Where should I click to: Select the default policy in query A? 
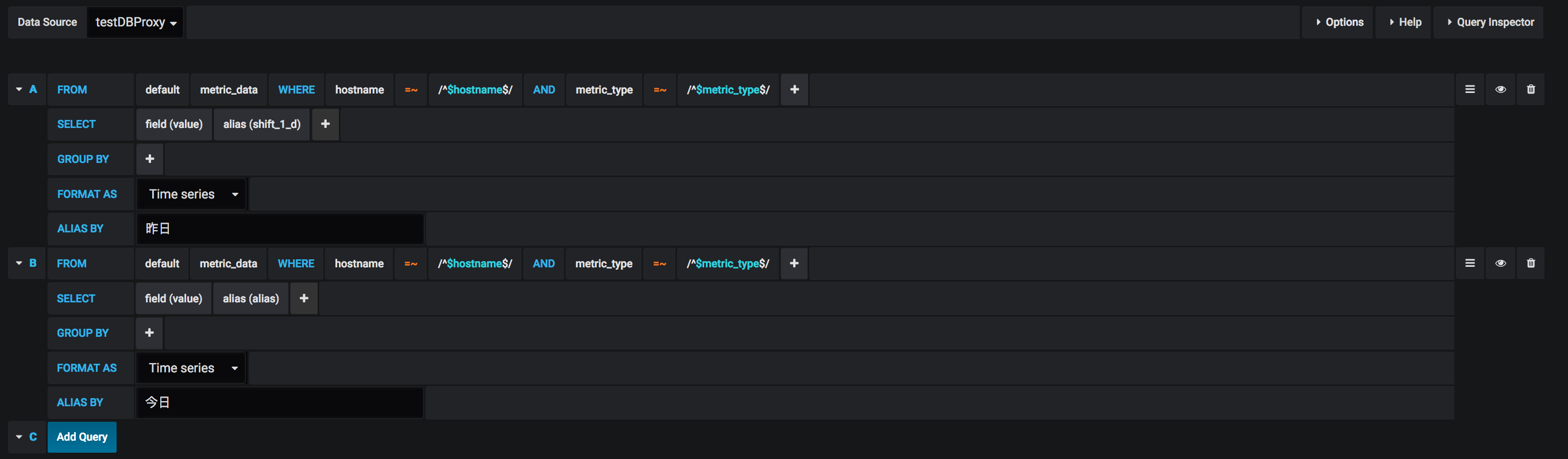click(x=163, y=90)
